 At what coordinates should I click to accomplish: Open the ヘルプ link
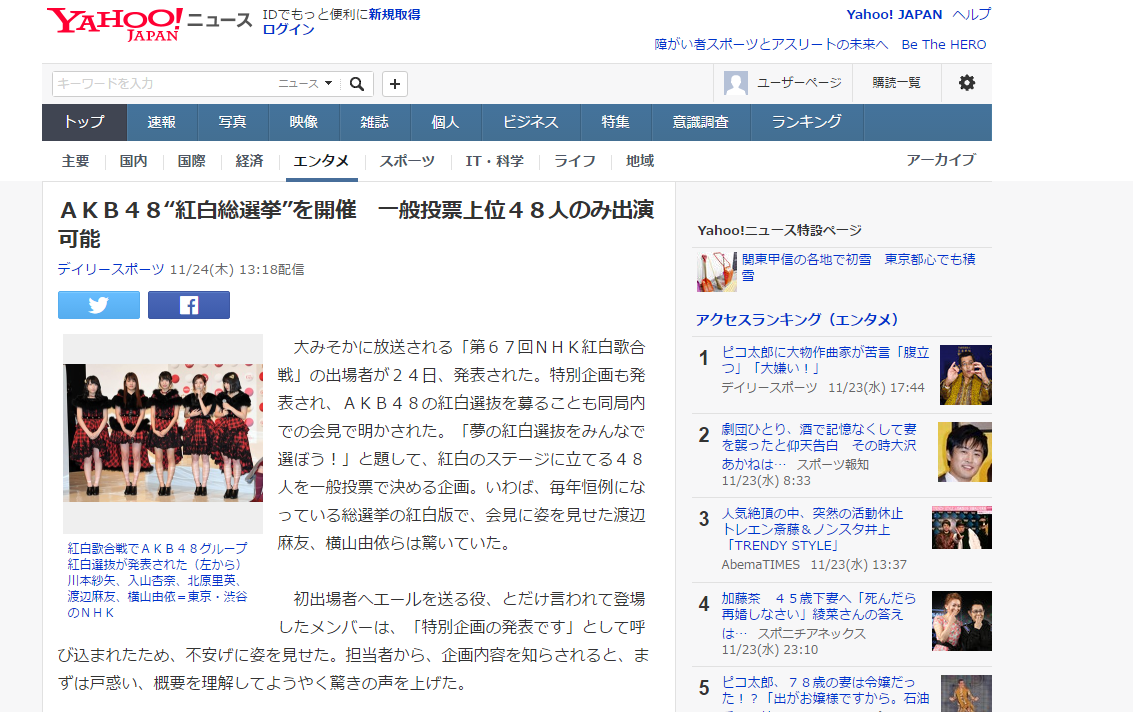pyautogui.click(x=972, y=14)
